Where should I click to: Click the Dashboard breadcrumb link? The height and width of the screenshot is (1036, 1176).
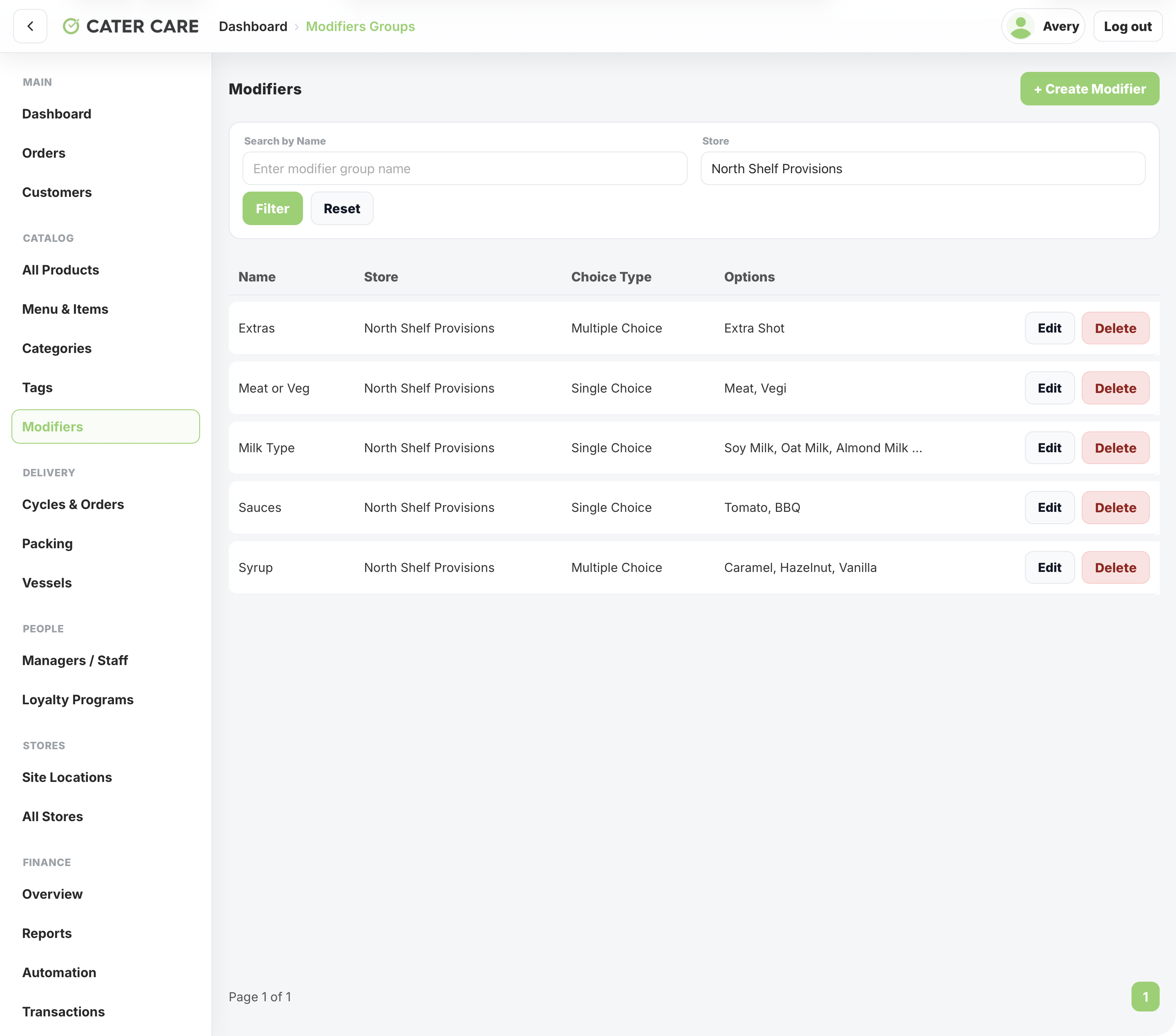click(253, 27)
